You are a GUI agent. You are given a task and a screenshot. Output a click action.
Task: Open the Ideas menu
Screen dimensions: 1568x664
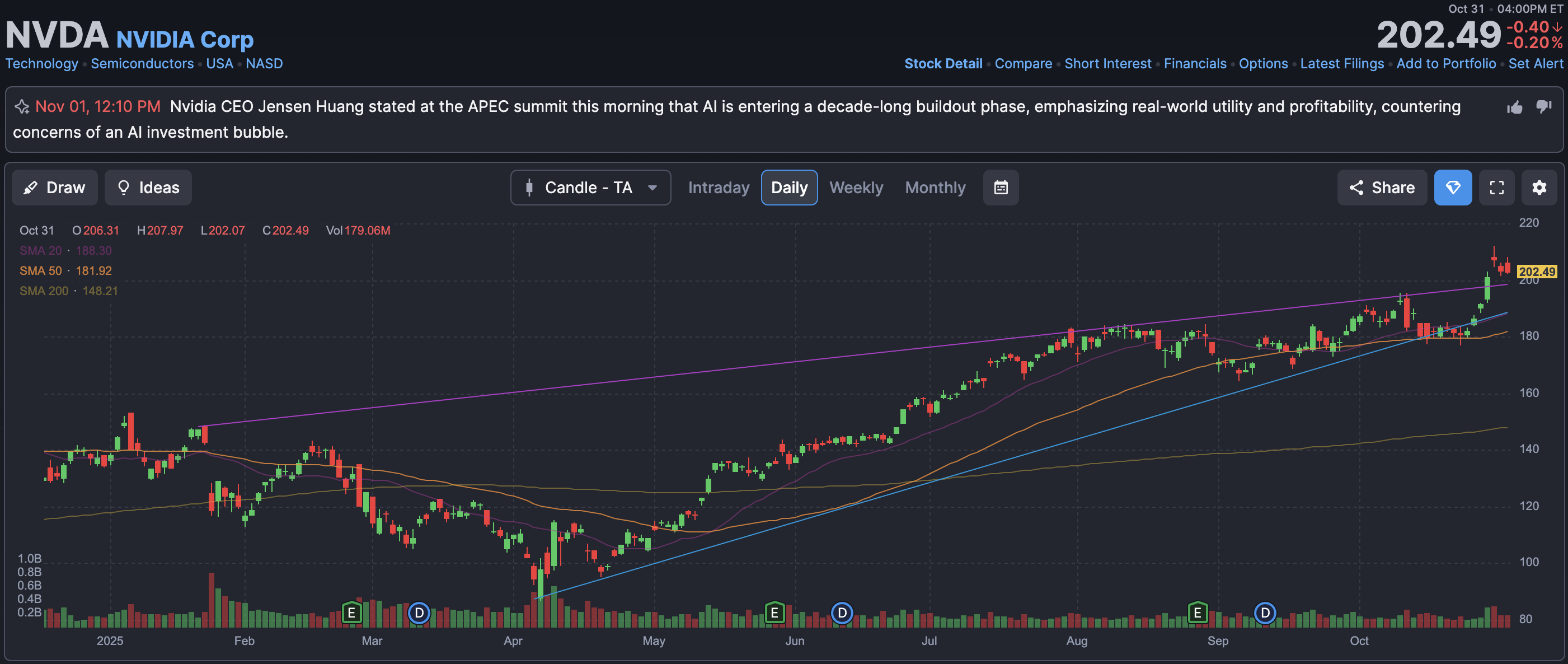pos(148,188)
